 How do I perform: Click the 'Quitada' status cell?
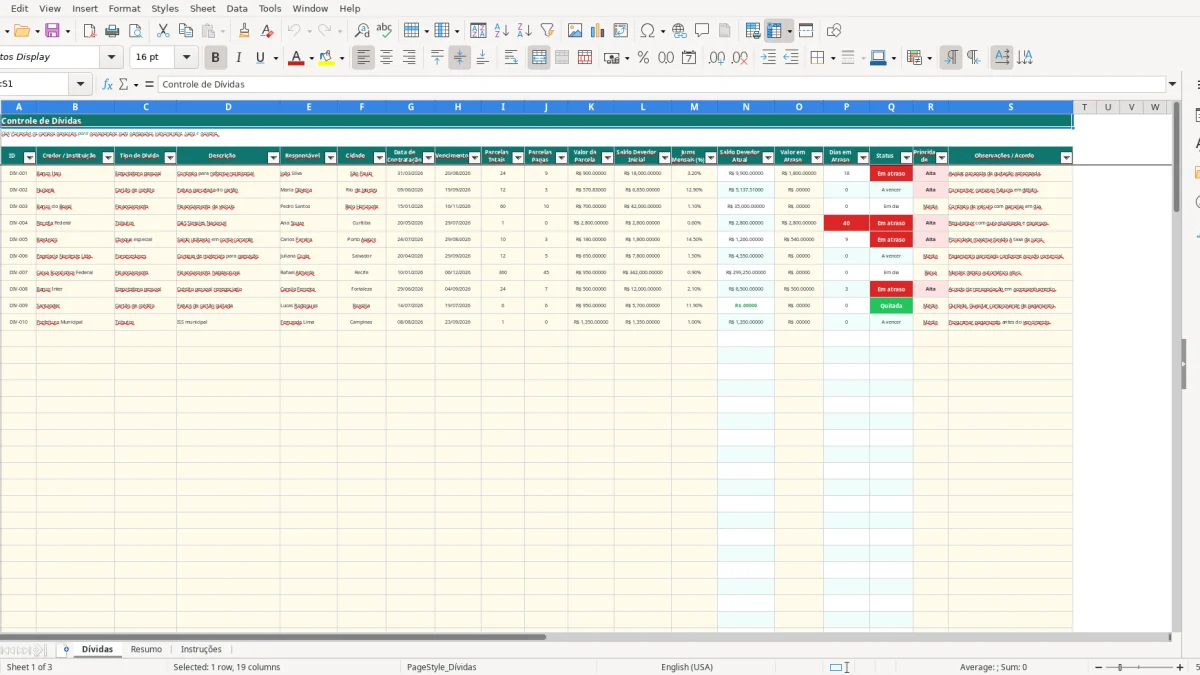tap(891, 306)
